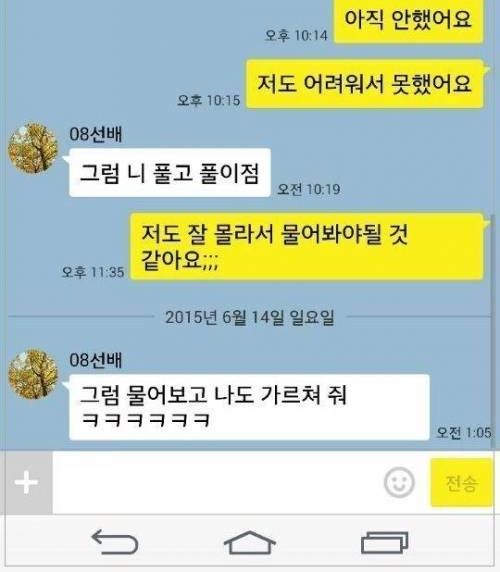Open lower 08선배 tree profile picture
Viewport: 500px width, 572px height.
coord(33,374)
